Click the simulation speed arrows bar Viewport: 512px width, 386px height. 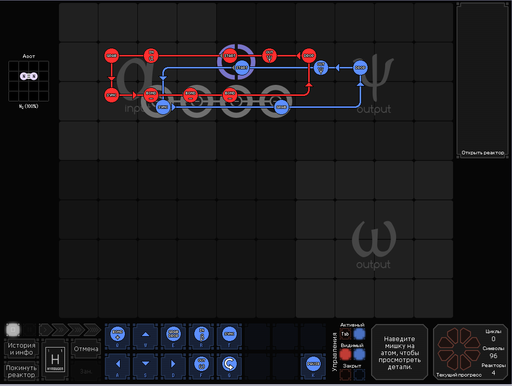70,330
